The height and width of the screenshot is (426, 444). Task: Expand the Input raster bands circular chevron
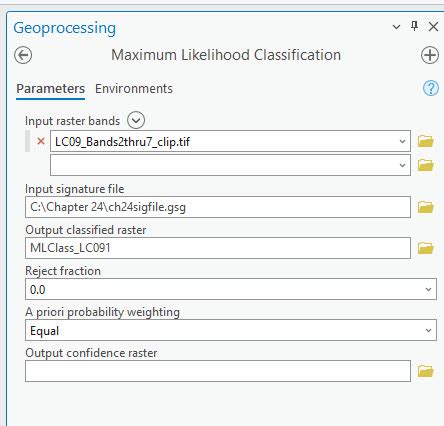(x=136, y=120)
